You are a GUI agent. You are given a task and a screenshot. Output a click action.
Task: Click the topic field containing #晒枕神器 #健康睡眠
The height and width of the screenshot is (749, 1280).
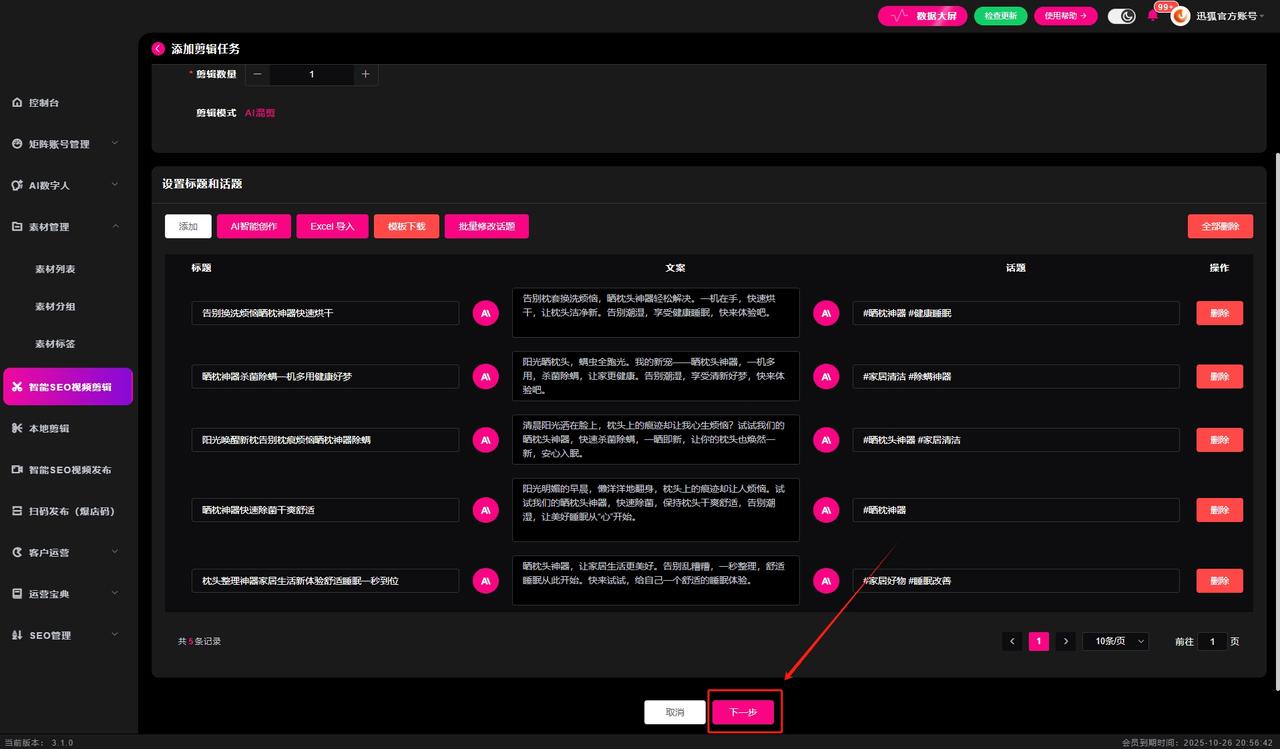[x=1015, y=313]
